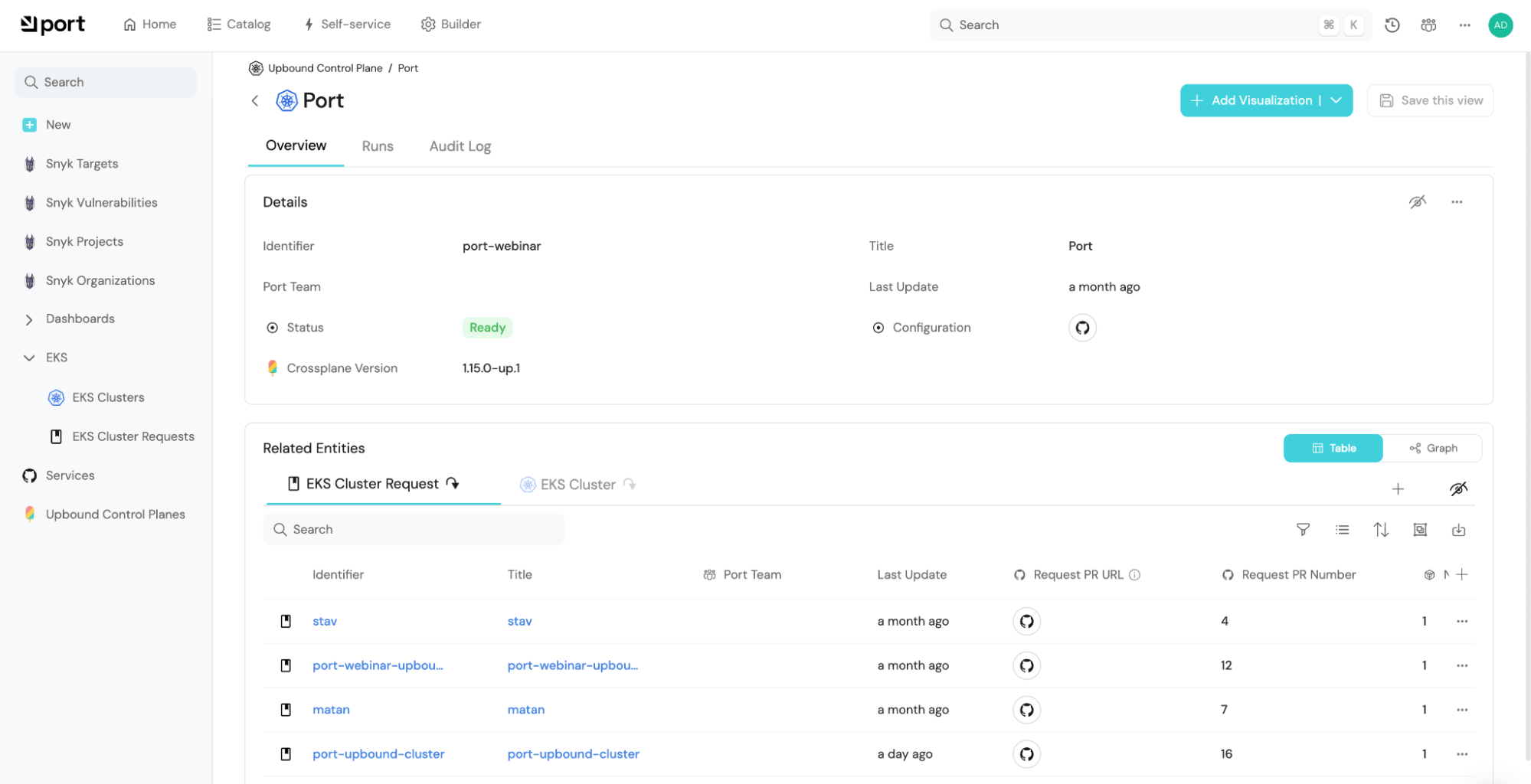
Task: Open the GitHub PR URL for stav
Action: (x=1026, y=621)
